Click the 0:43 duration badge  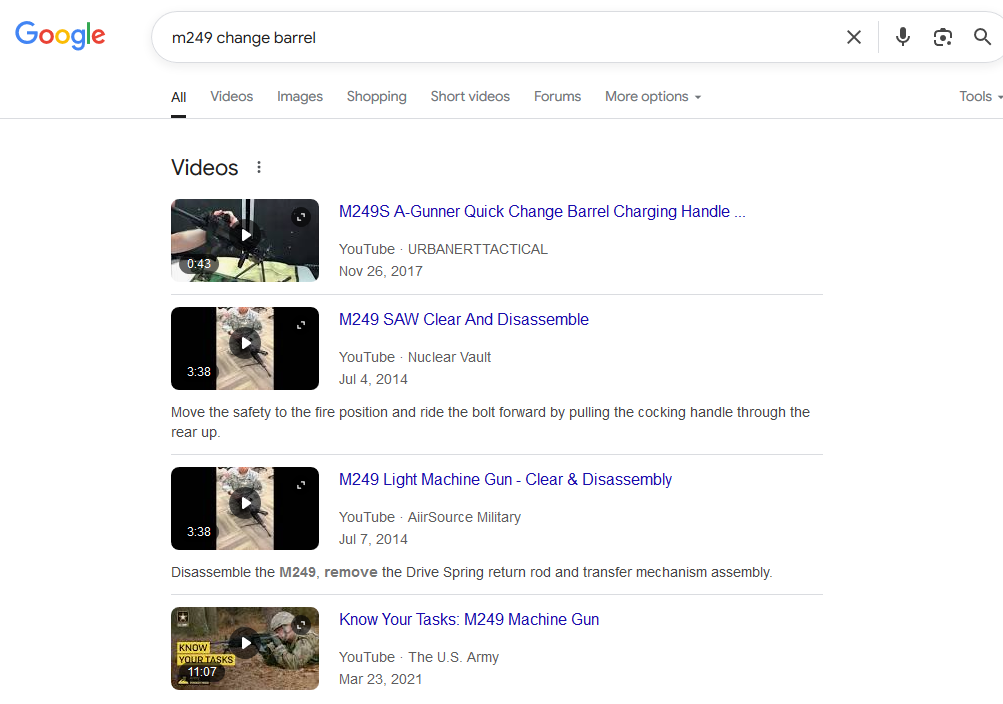point(199,263)
